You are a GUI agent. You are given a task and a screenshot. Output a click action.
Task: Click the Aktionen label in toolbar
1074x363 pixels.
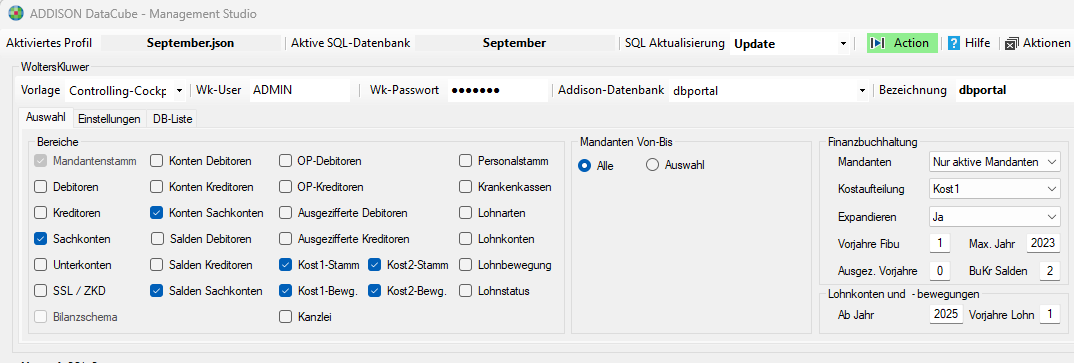coord(1046,43)
